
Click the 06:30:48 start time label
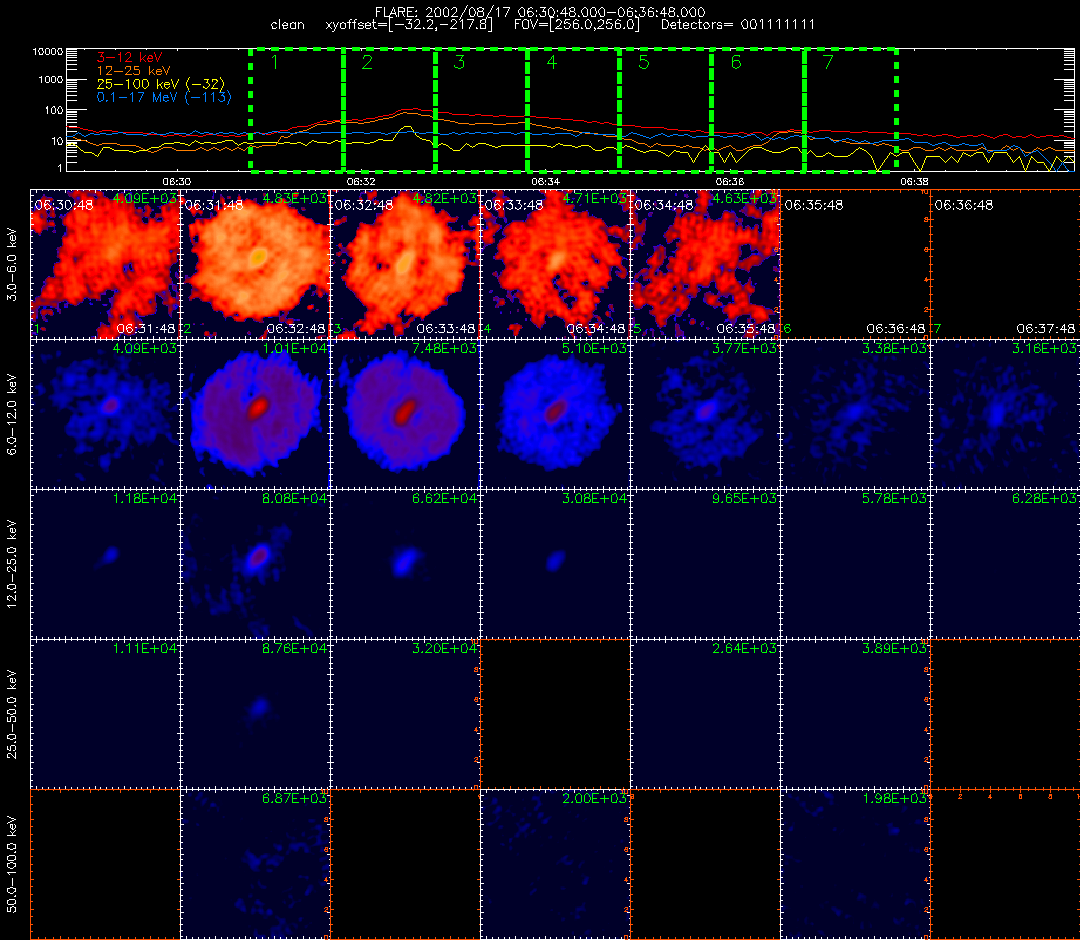(63, 205)
